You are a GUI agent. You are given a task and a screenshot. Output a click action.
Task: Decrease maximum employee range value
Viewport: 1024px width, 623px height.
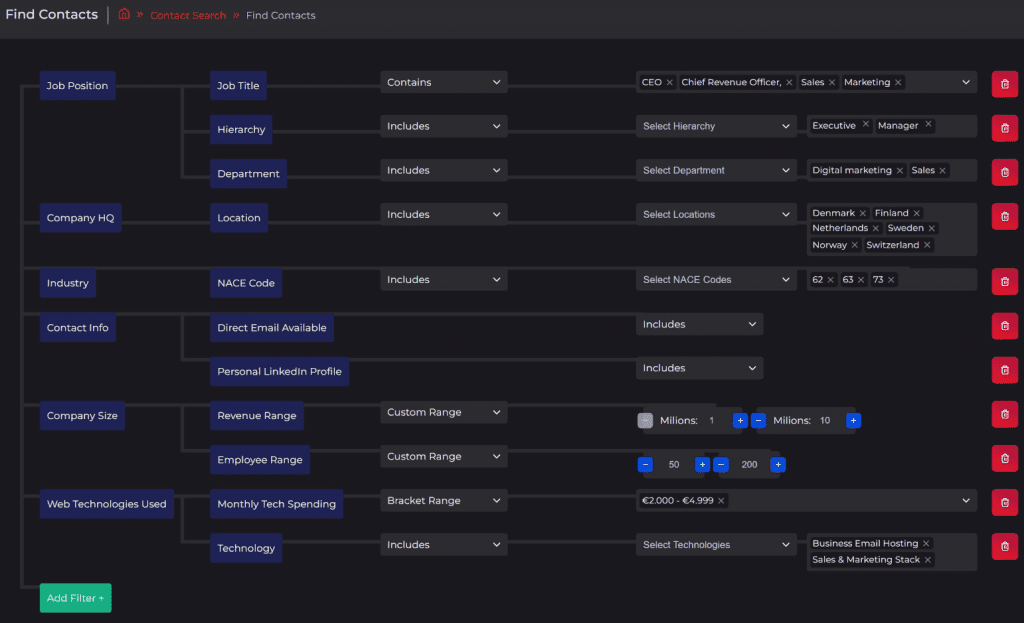click(721, 465)
